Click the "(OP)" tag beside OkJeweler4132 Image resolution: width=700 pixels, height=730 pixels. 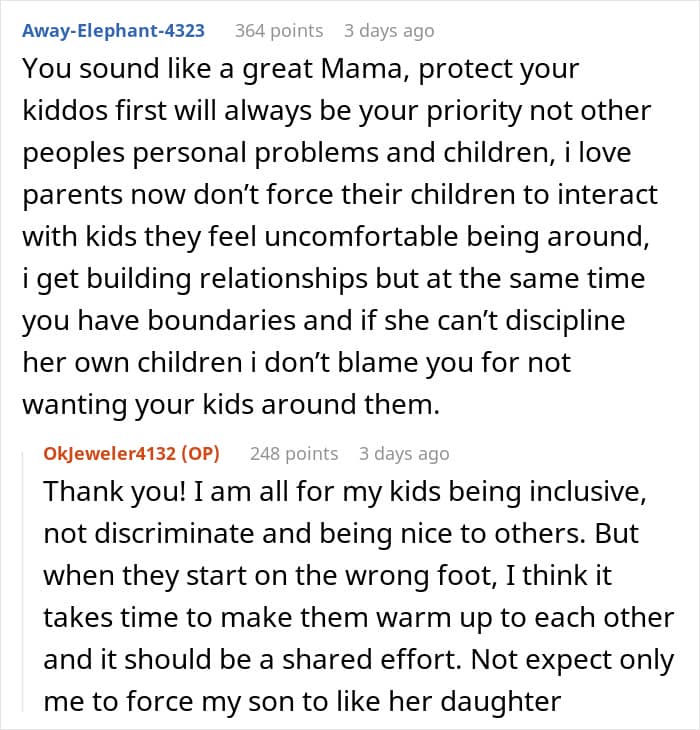(199, 453)
